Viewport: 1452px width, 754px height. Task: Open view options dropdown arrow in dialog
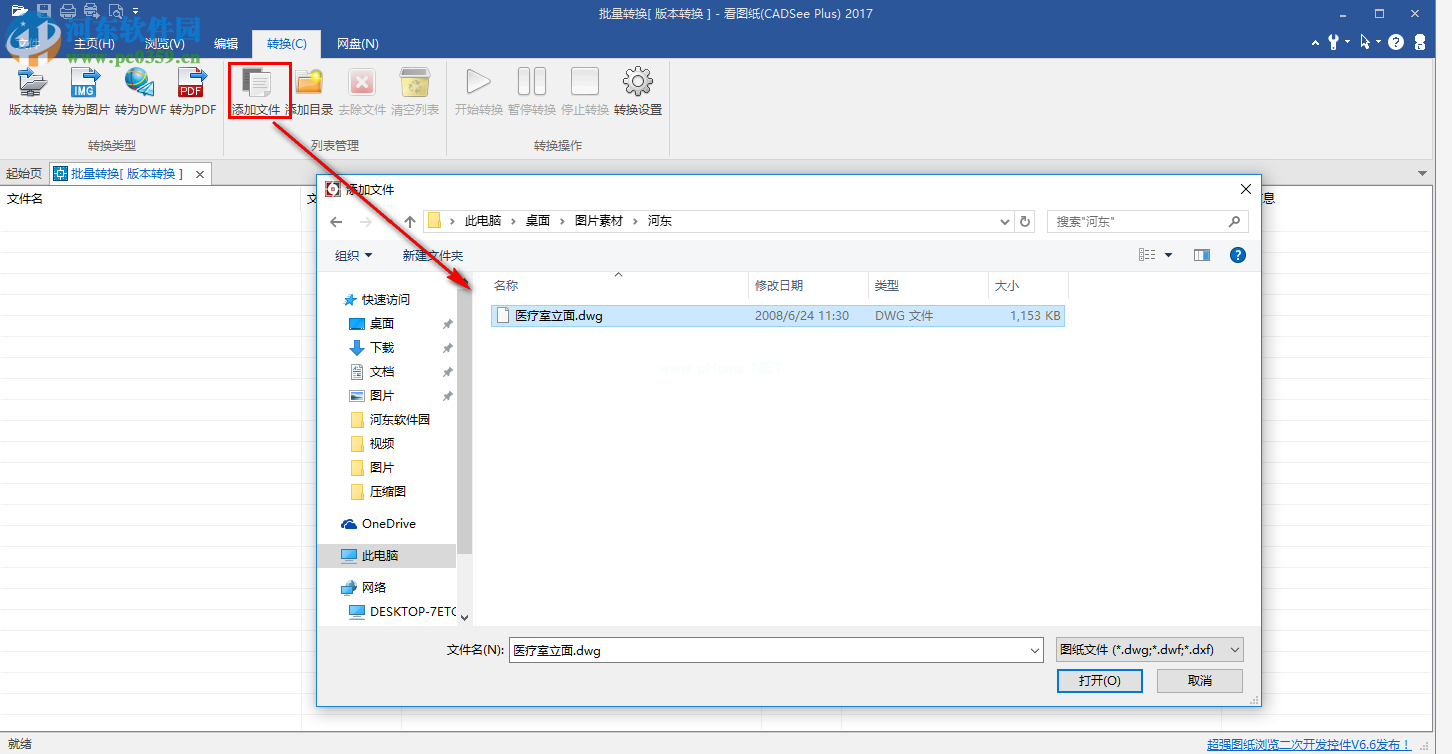(1168, 255)
